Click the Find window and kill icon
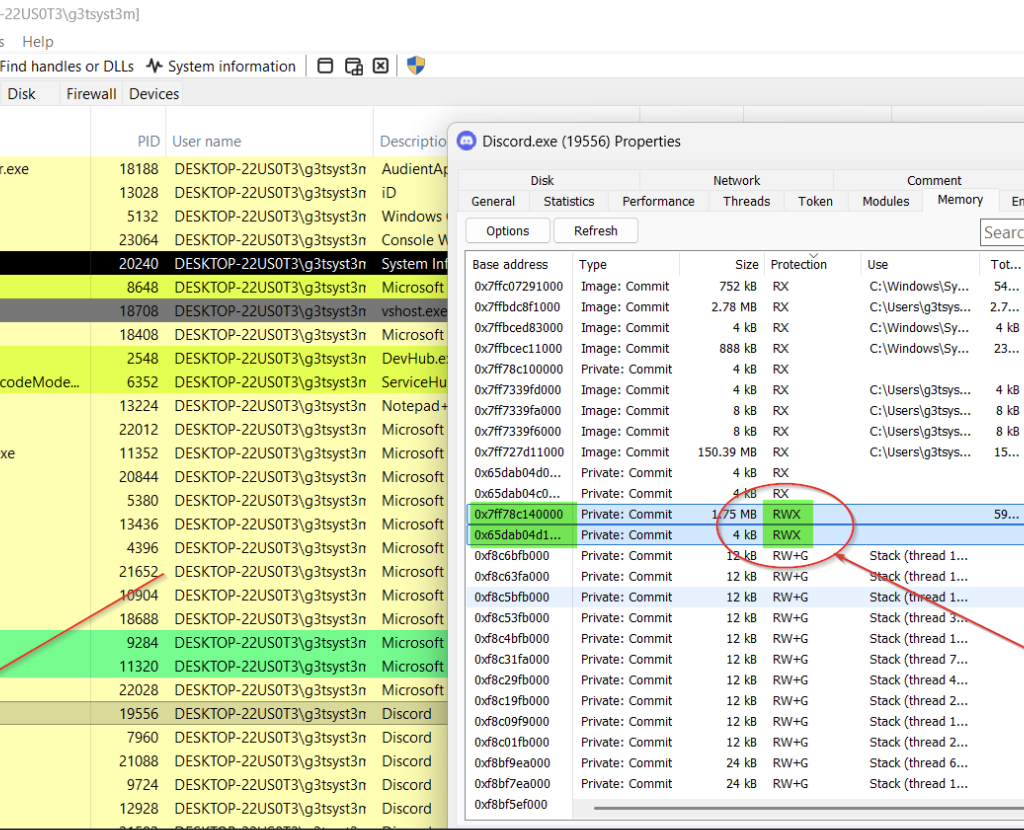Screen dimensions: 1024x830 [381, 66]
